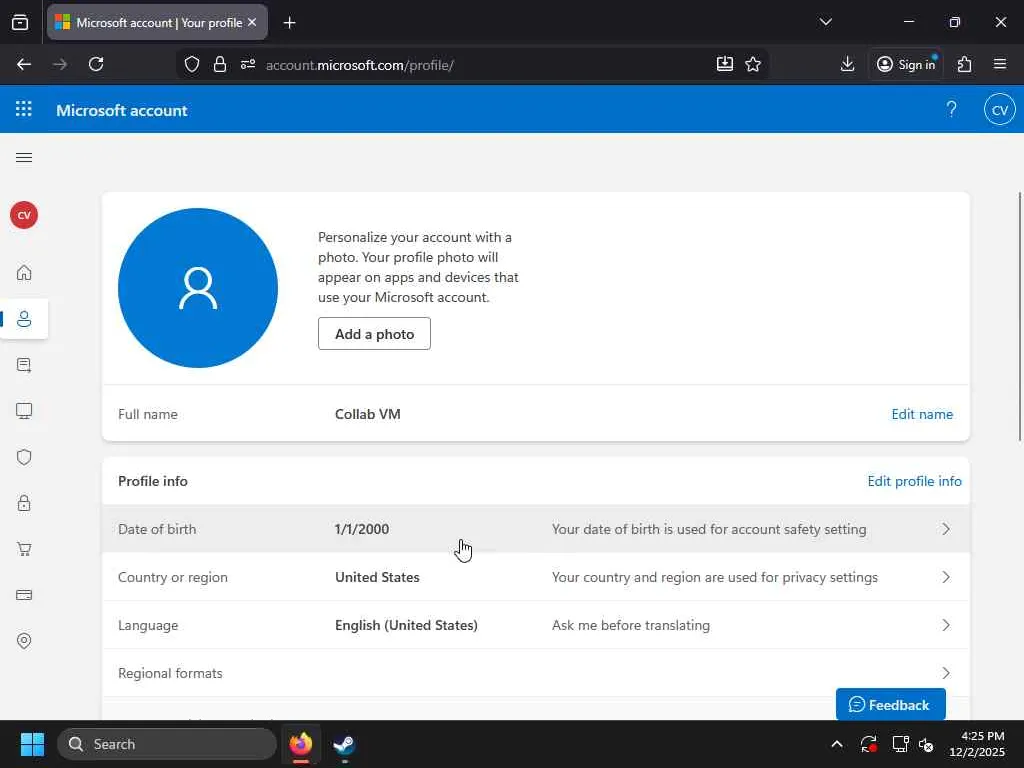
Task: Open Order history cart sidebar icon
Action: (24, 549)
